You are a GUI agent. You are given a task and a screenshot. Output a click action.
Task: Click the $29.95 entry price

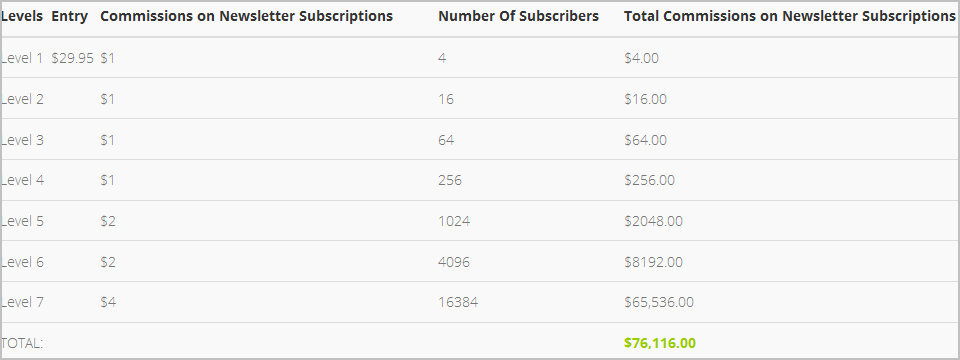click(72, 58)
